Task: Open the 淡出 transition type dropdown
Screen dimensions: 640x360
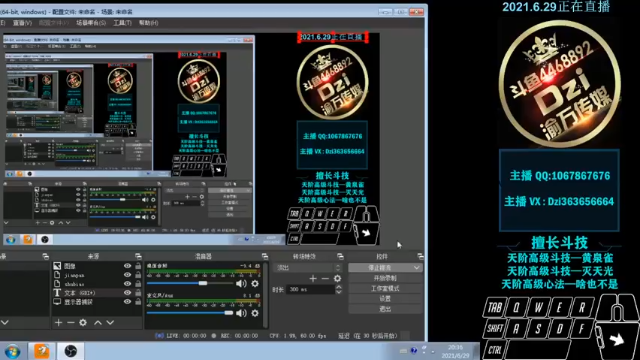Action: pos(308,268)
